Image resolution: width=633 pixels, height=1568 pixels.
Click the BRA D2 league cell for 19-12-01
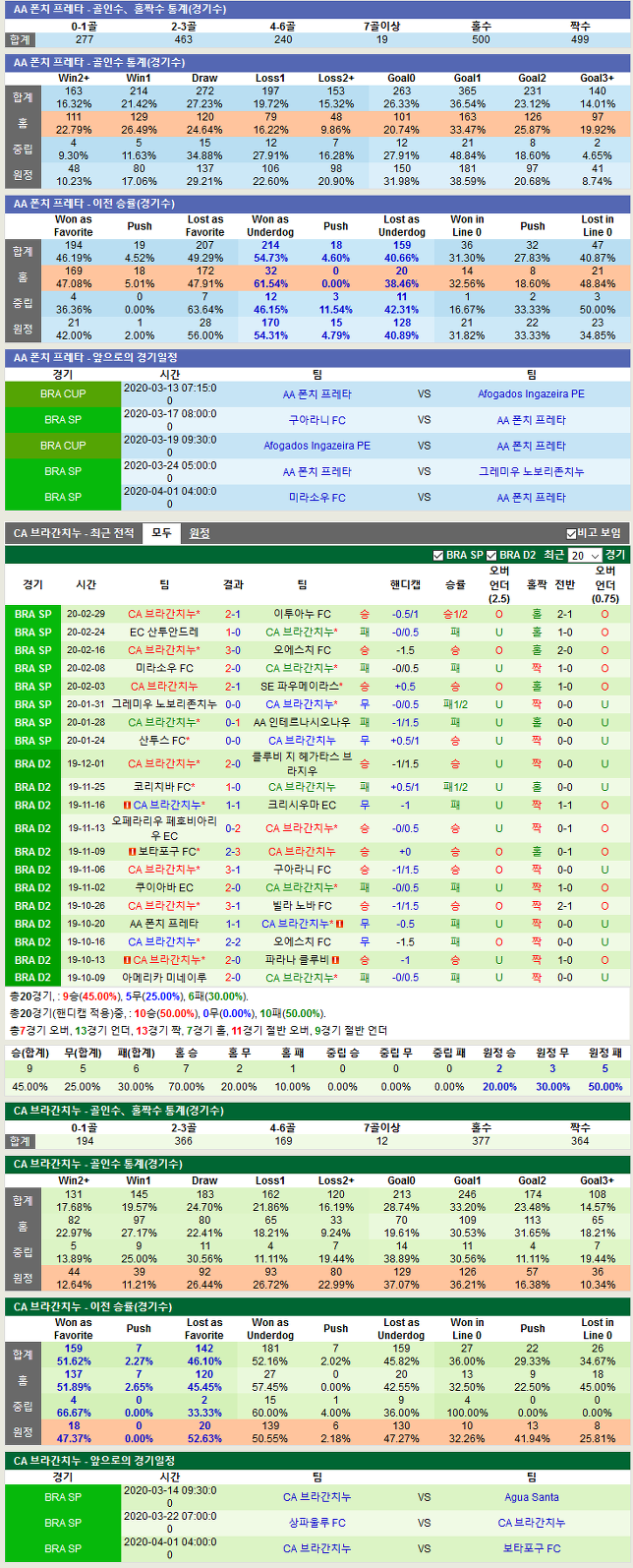[32, 763]
